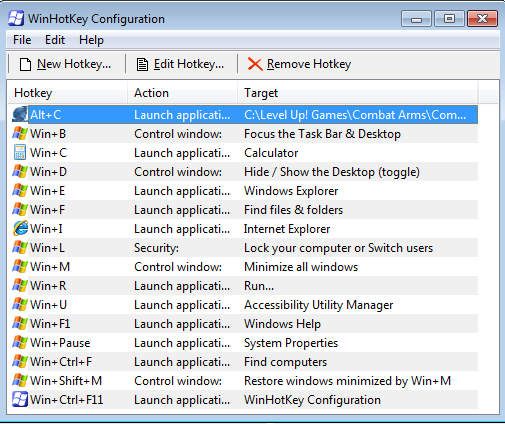505x424 pixels.
Task: Click 'Find files & folders' target text
Action: [x=293, y=210]
